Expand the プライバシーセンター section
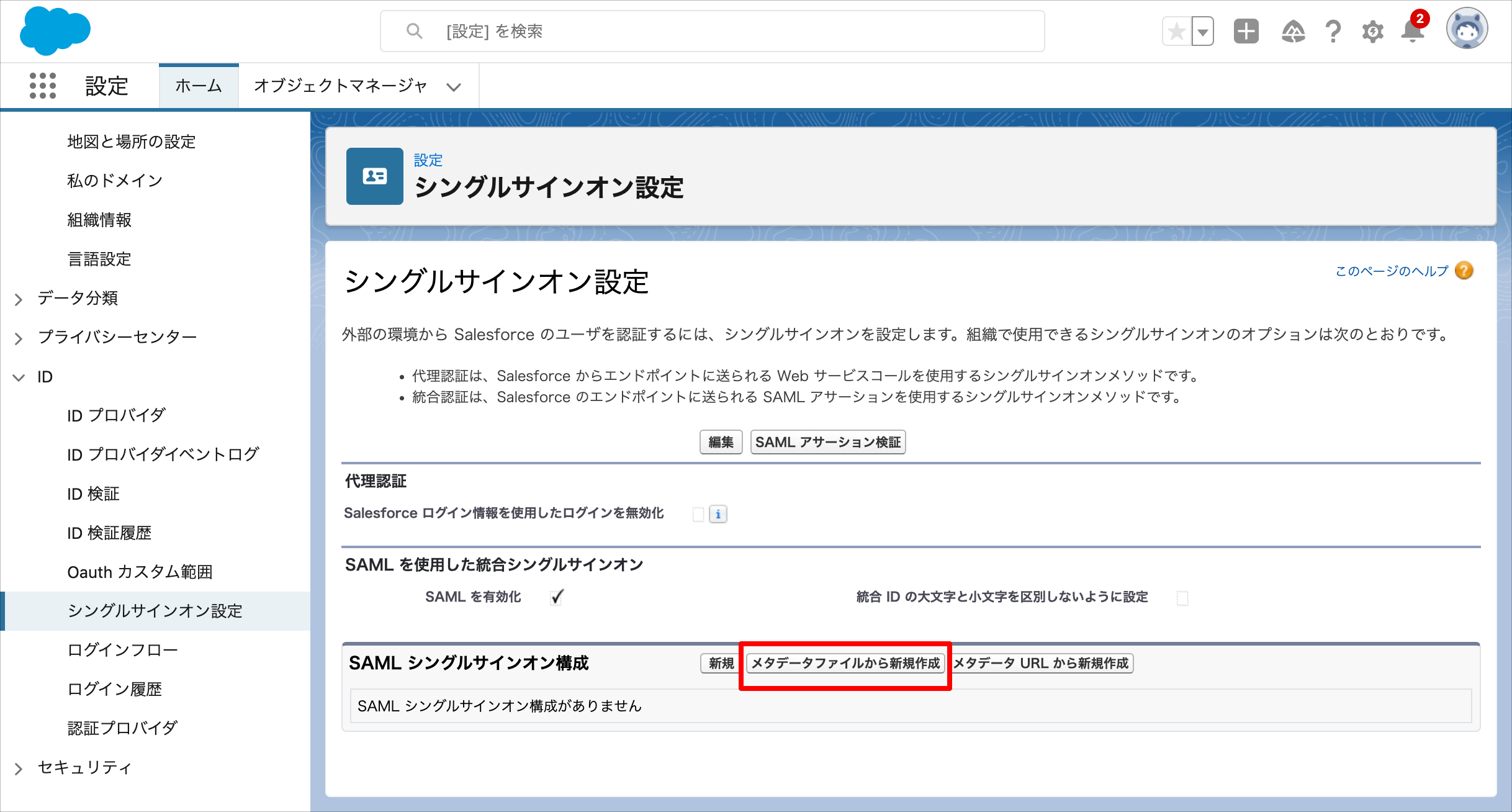The image size is (1512, 812). coord(19,338)
